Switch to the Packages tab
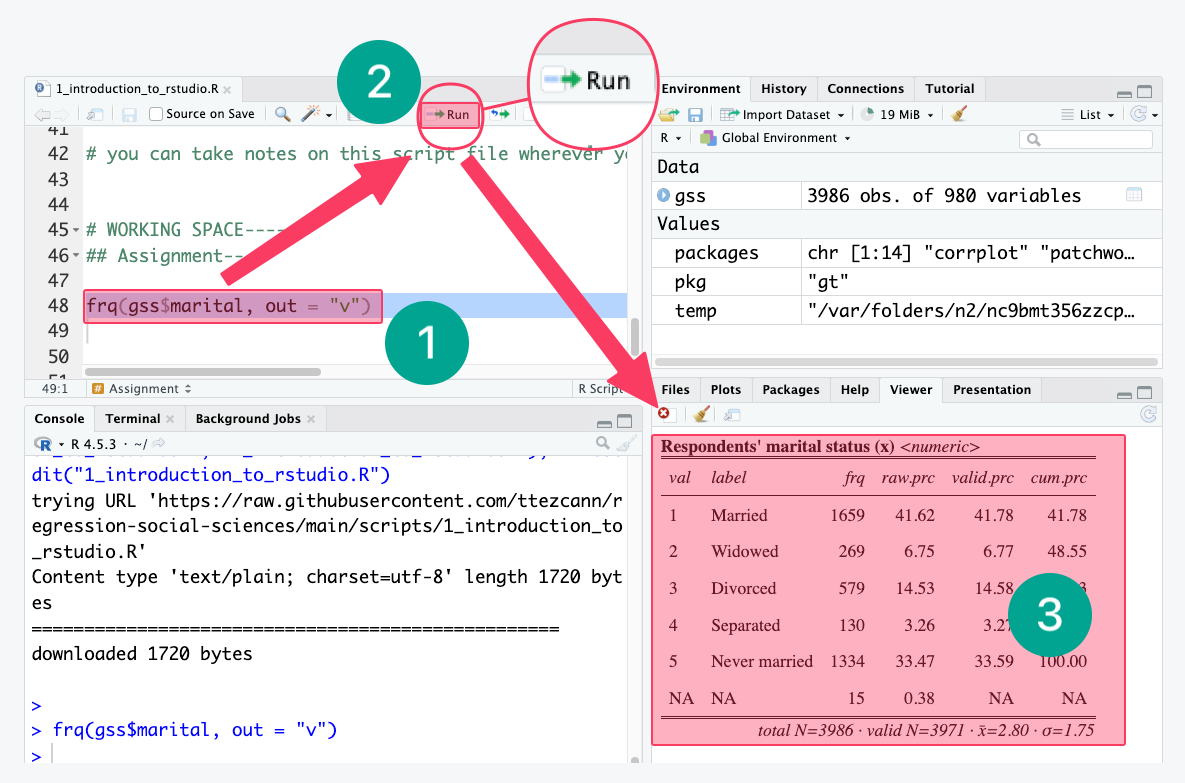Viewport: 1185px width, 783px height. (x=791, y=389)
